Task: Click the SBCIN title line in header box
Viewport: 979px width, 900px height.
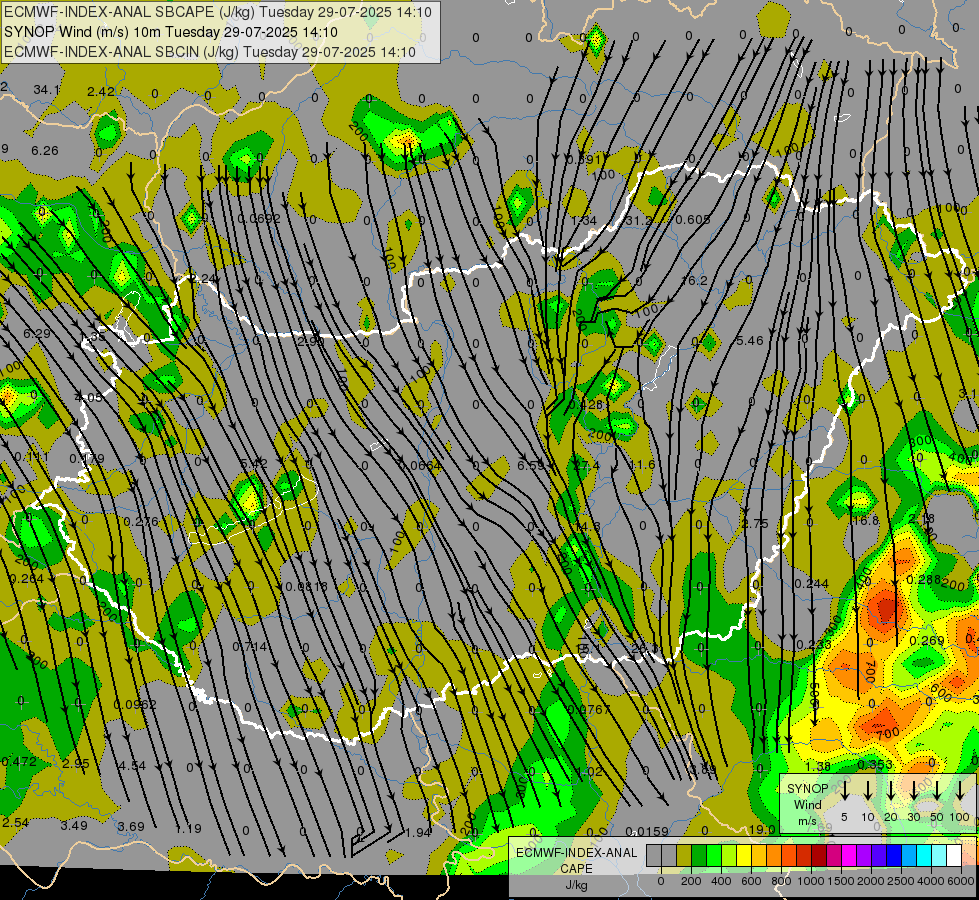Action: pos(210,52)
